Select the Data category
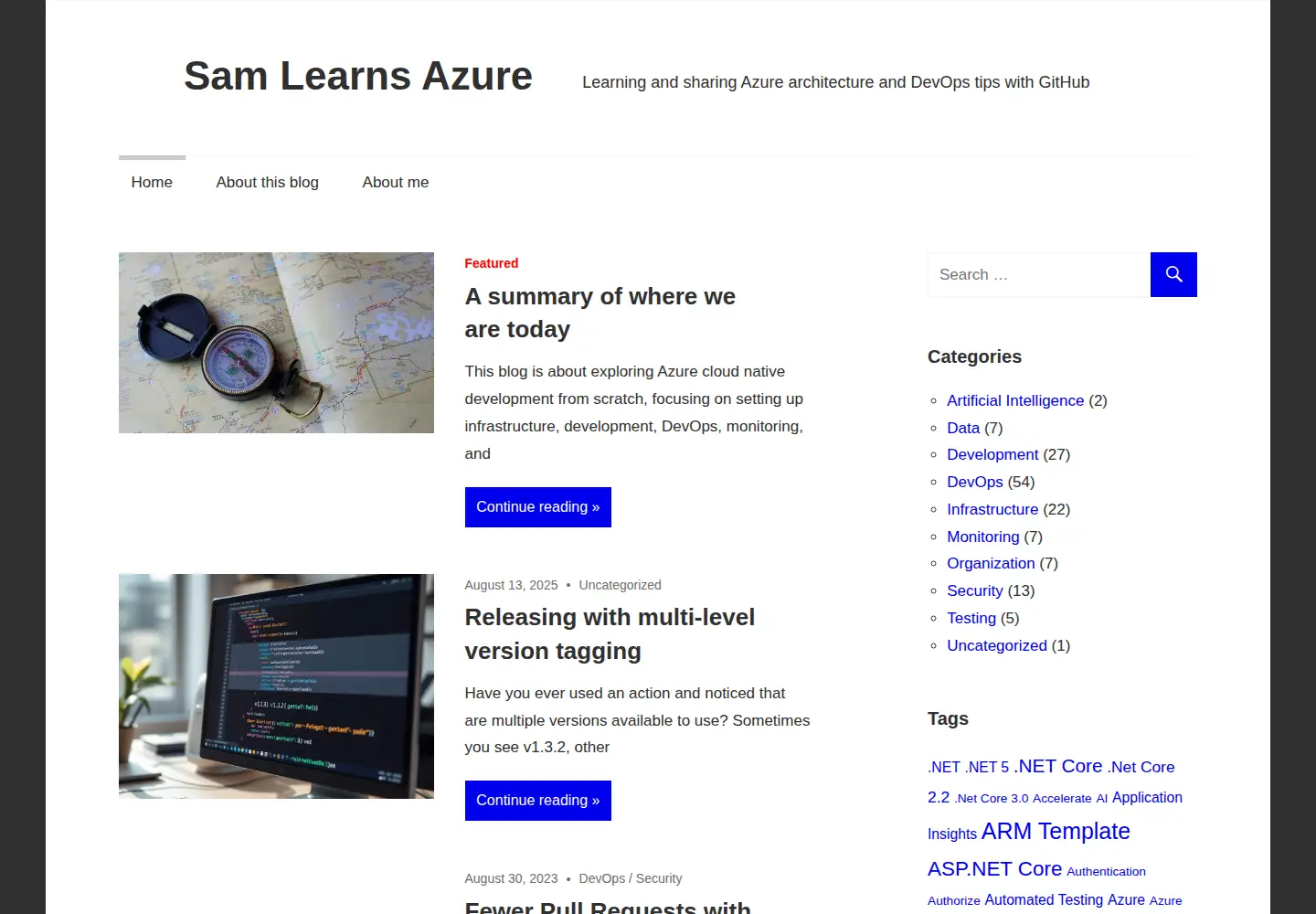This screenshot has width=1316, height=914. 963,428
